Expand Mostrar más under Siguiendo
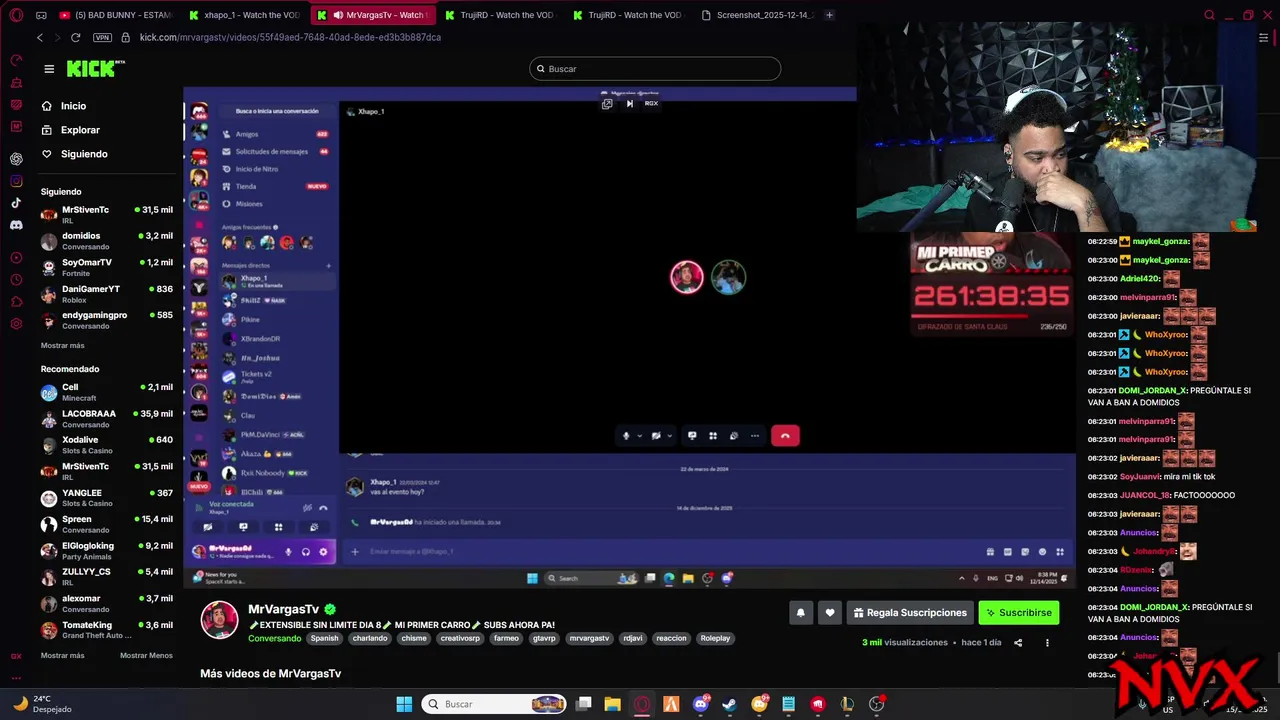Image resolution: width=1280 pixels, height=720 pixels. click(62, 345)
